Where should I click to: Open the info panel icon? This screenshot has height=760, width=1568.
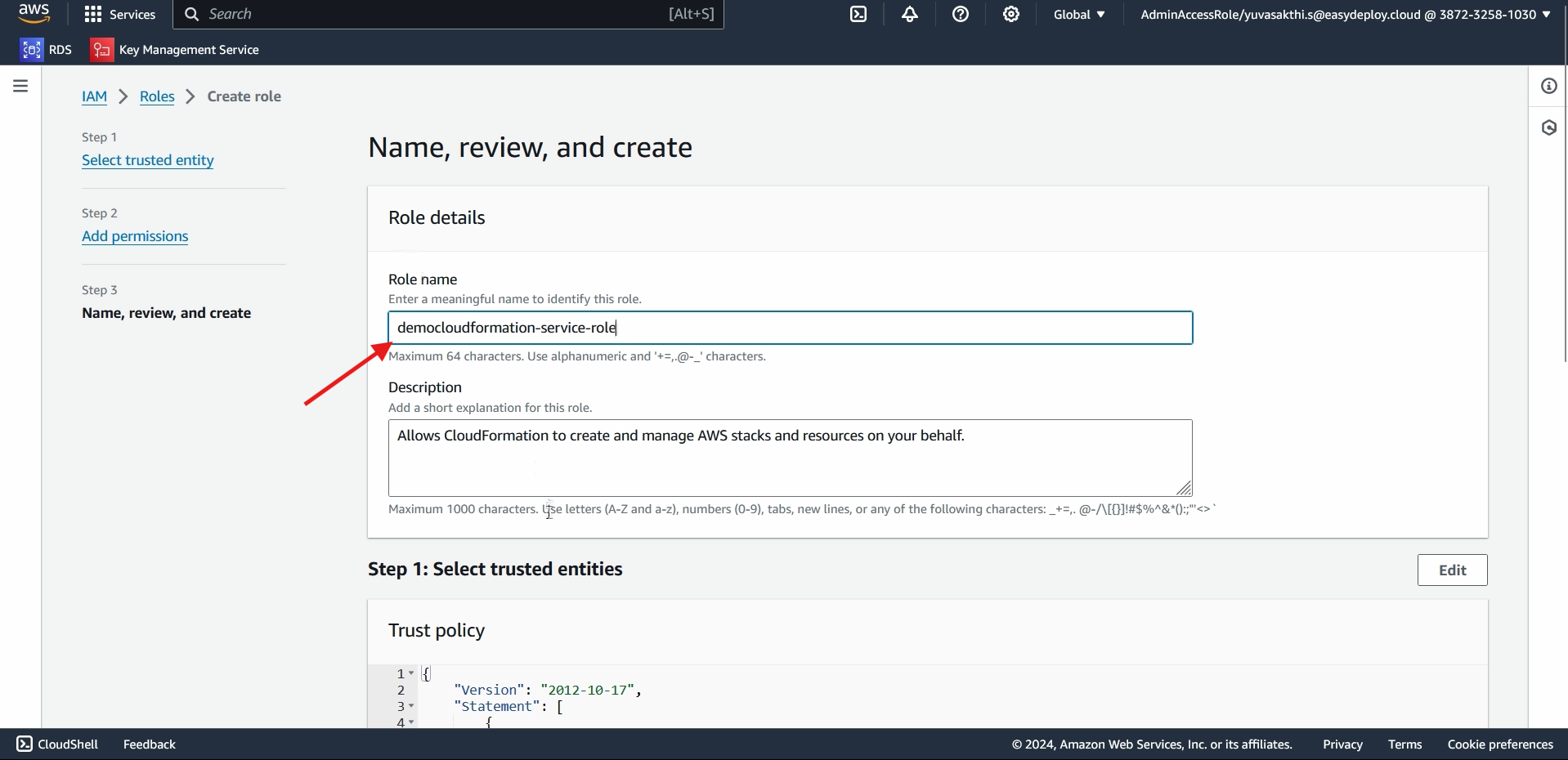(1549, 86)
